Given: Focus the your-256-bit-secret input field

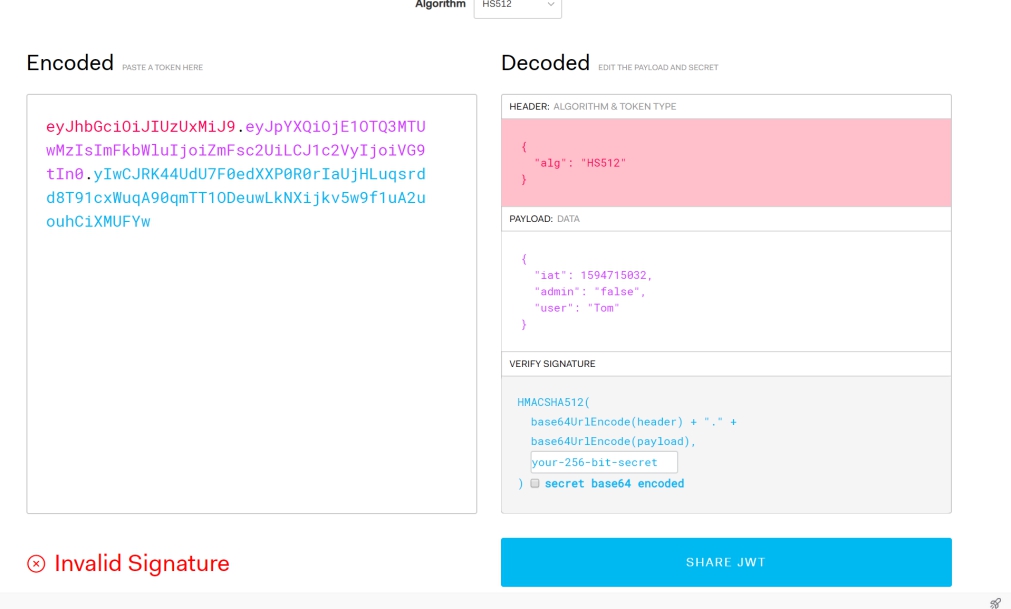Looking at the screenshot, I should pyautogui.click(x=604, y=462).
